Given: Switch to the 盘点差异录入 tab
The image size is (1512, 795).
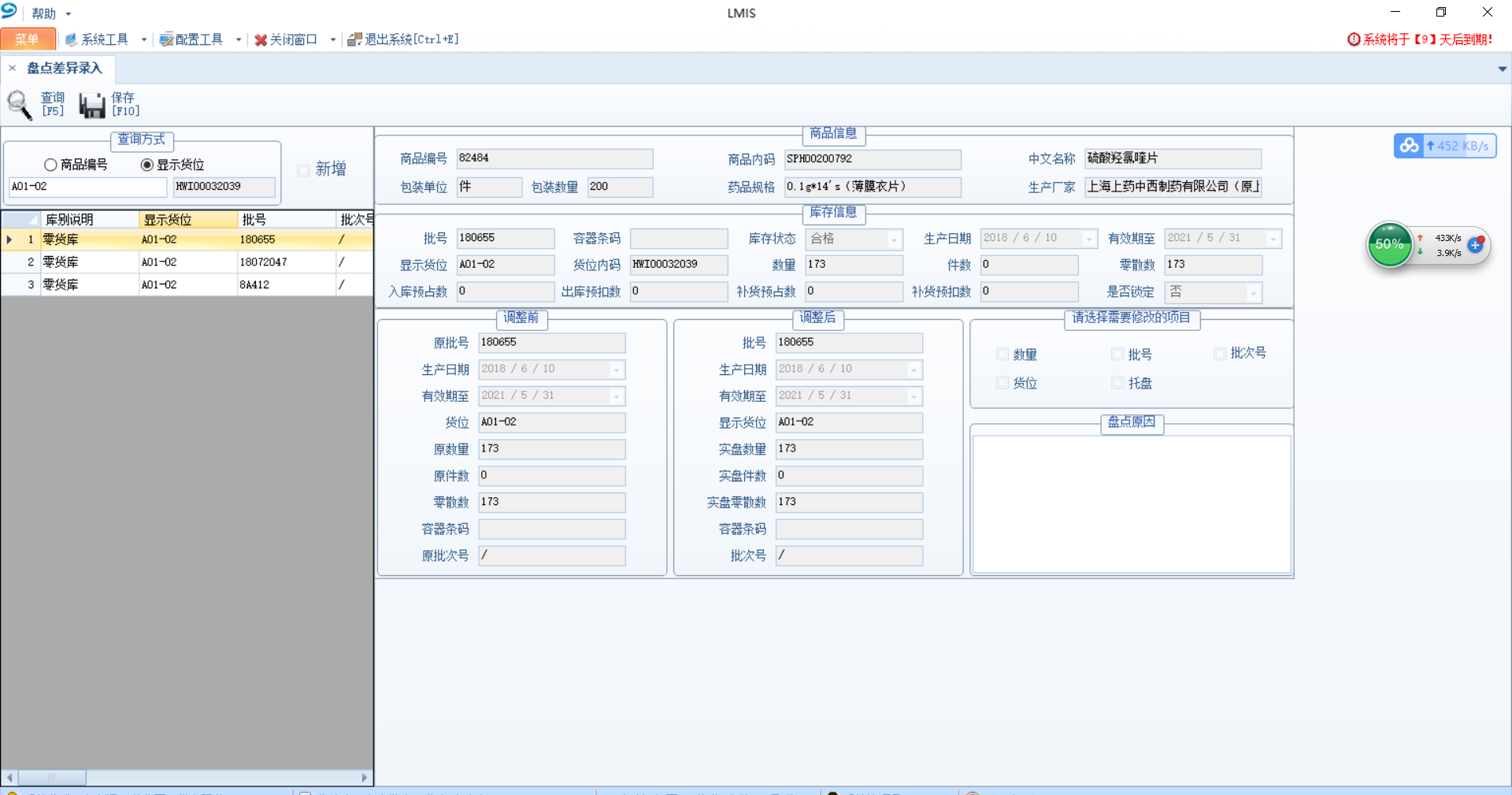Looking at the screenshot, I should (x=65, y=69).
